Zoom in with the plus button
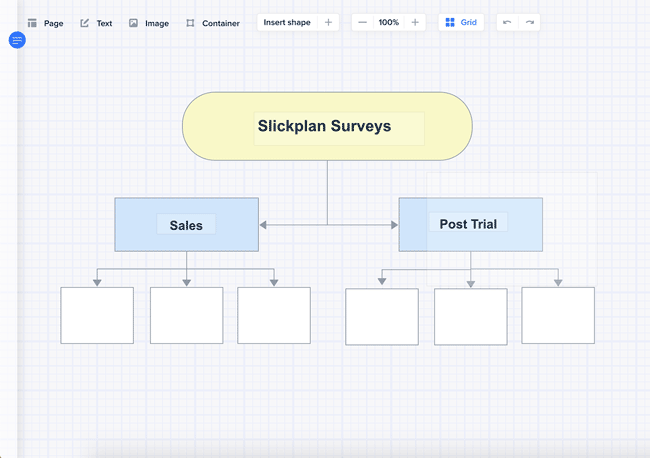 [x=415, y=22]
